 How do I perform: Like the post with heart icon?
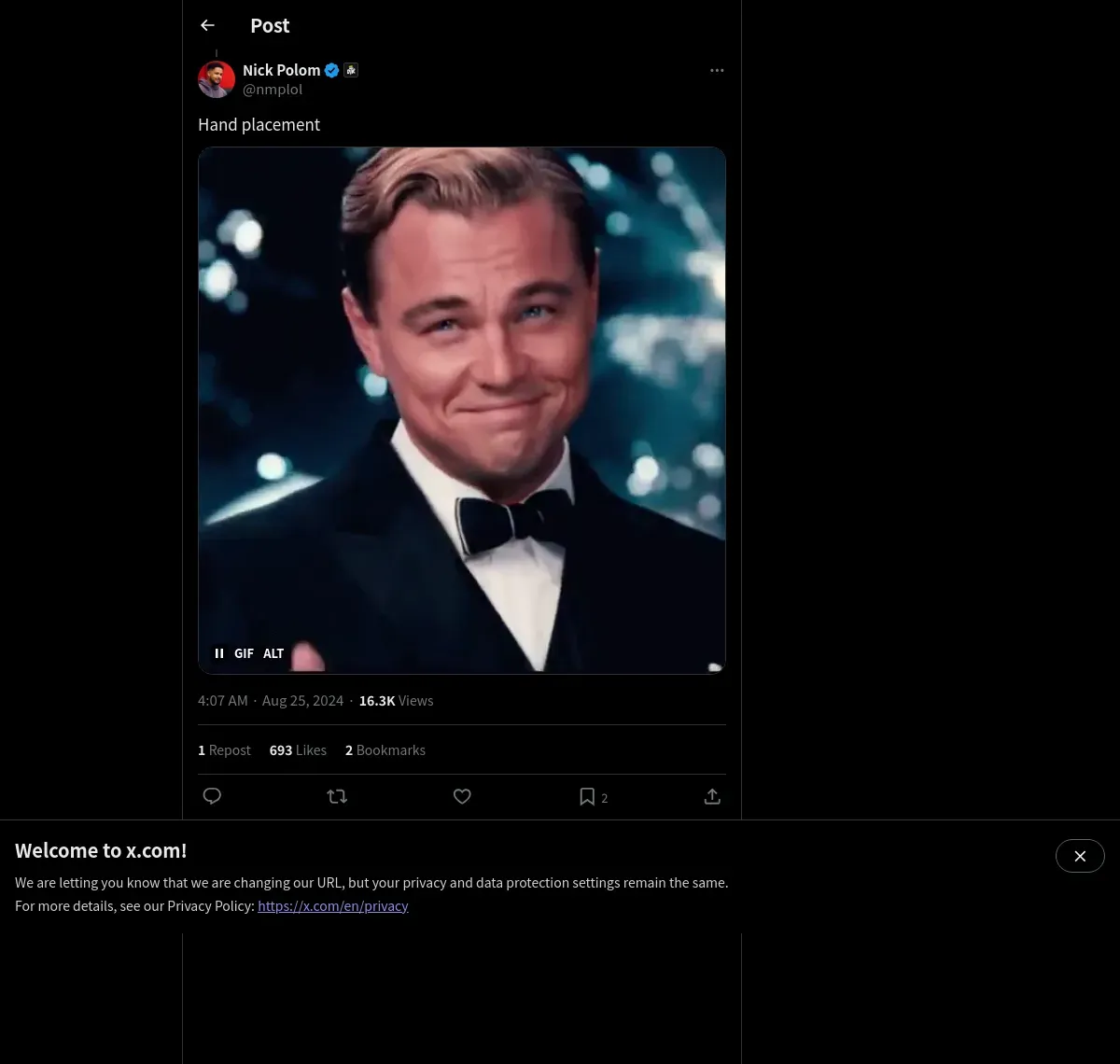(x=462, y=796)
